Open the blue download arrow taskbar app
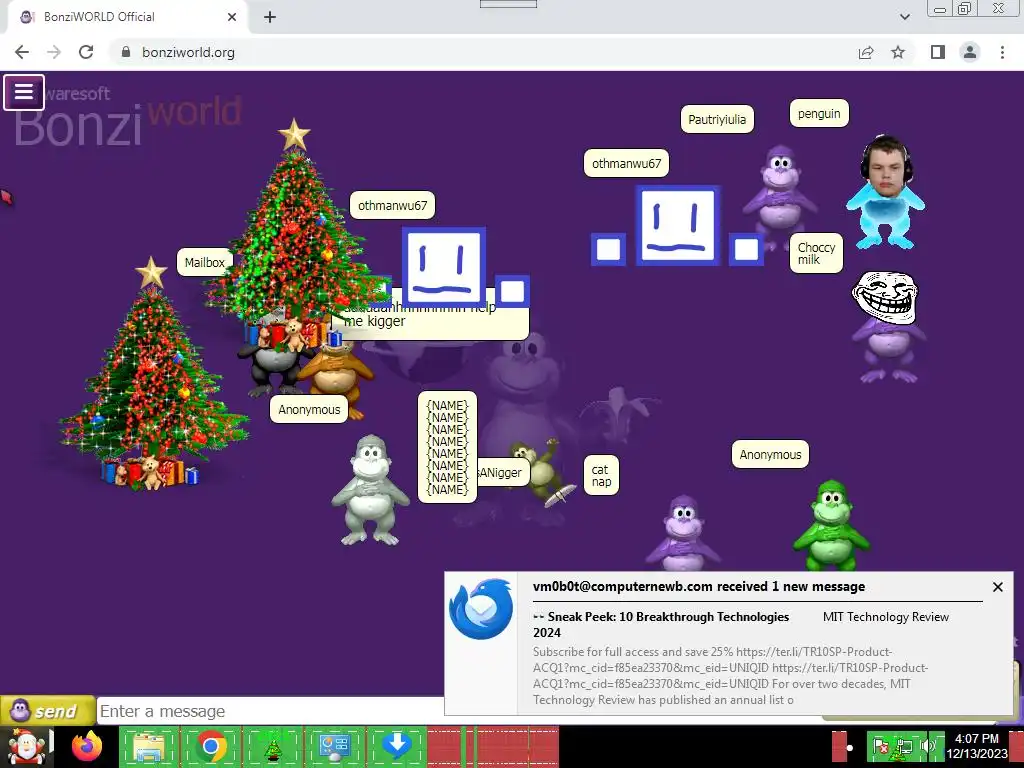 click(396, 747)
